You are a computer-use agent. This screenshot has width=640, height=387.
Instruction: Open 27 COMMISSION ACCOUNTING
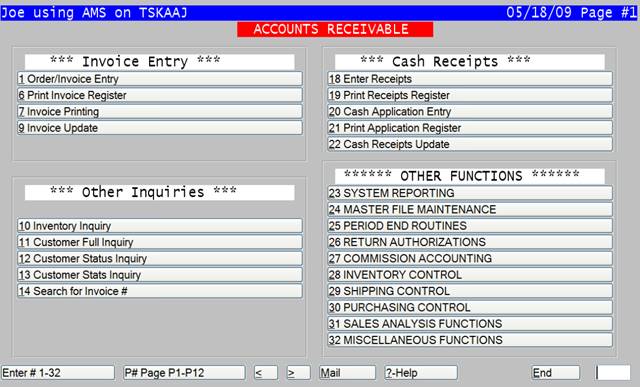point(470,258)
